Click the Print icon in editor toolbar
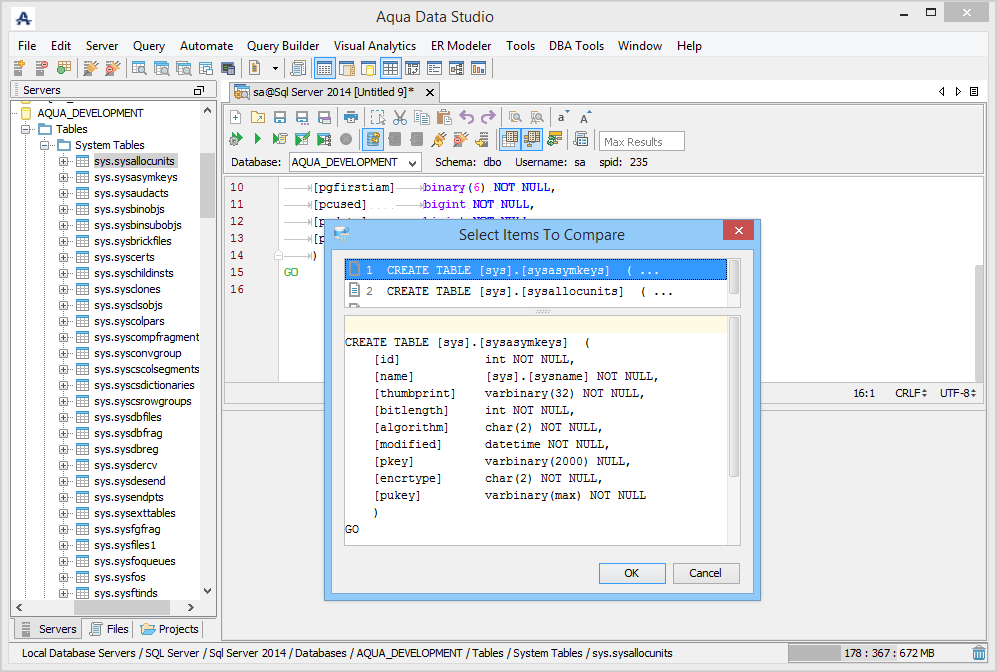997x672 pixels. click(351, 117)
